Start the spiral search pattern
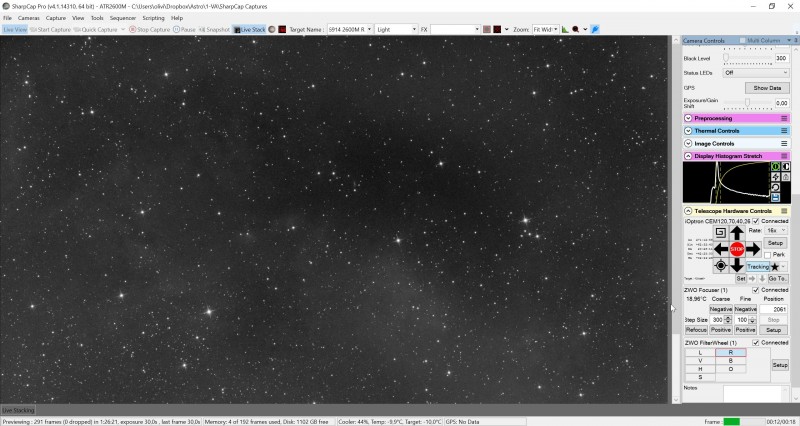This screenshot has height=426, width=800. pyautogui.click(x=720, y=233)
